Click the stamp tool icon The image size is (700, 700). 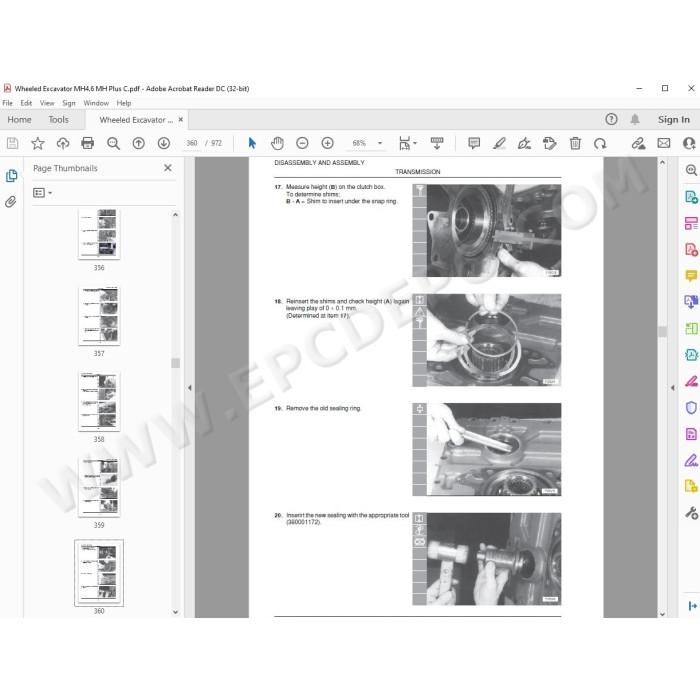tap(550, 143)
